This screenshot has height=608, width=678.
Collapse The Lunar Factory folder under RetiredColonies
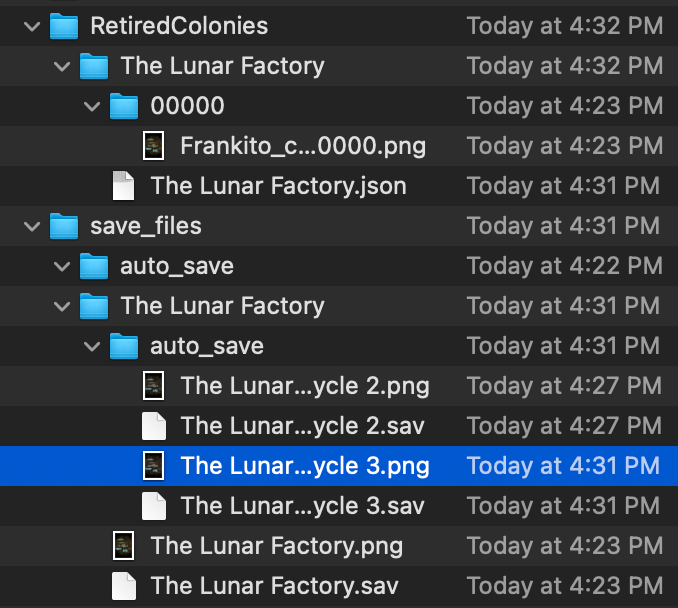(61, 66)
